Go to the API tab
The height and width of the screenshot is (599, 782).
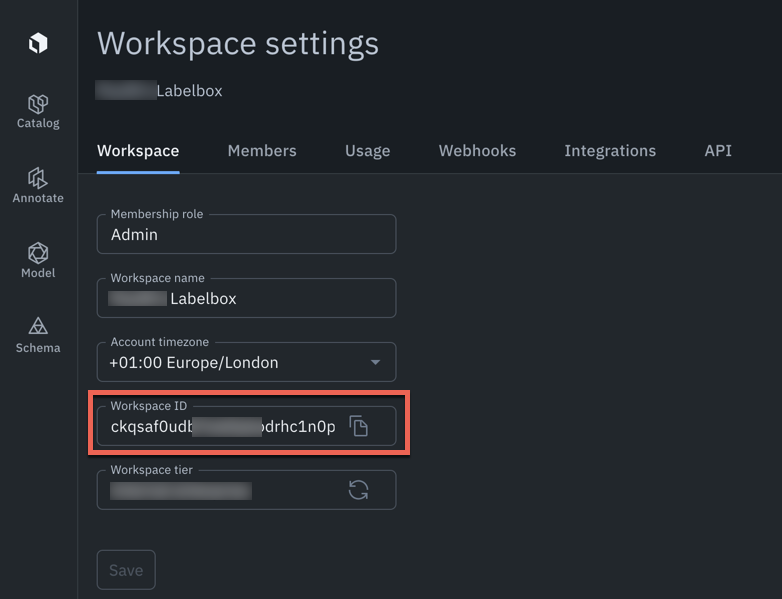(x=718, y=151)
